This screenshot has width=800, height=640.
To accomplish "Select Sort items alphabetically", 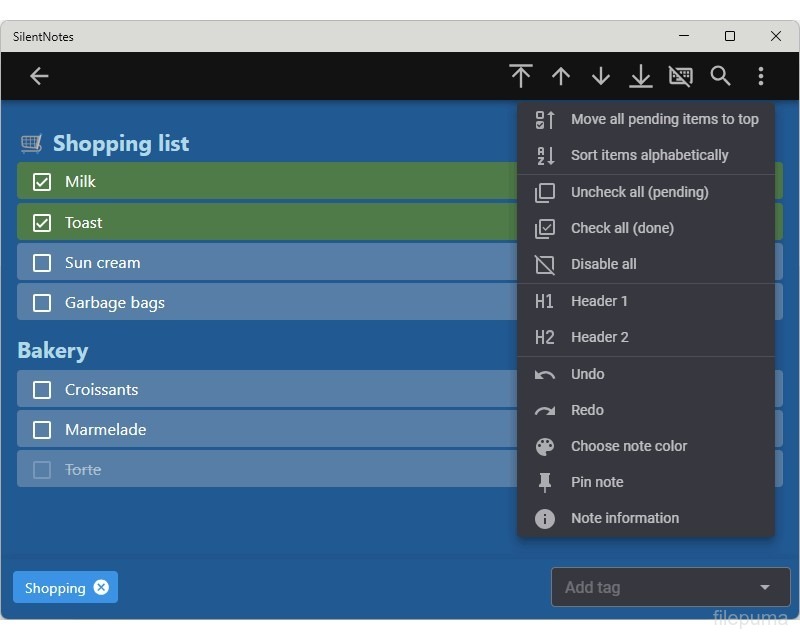I will point(649,155).
